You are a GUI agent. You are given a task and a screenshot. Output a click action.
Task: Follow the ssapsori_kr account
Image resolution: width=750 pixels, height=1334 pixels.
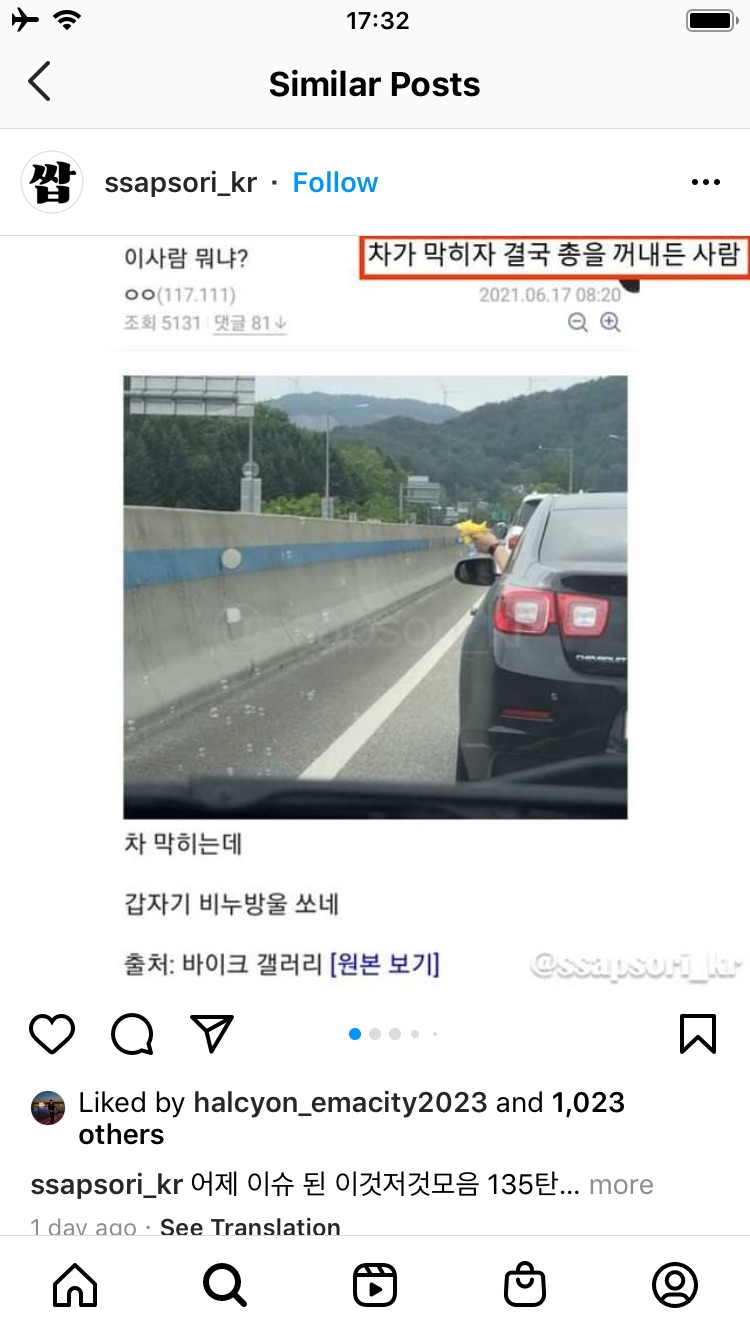335,182
